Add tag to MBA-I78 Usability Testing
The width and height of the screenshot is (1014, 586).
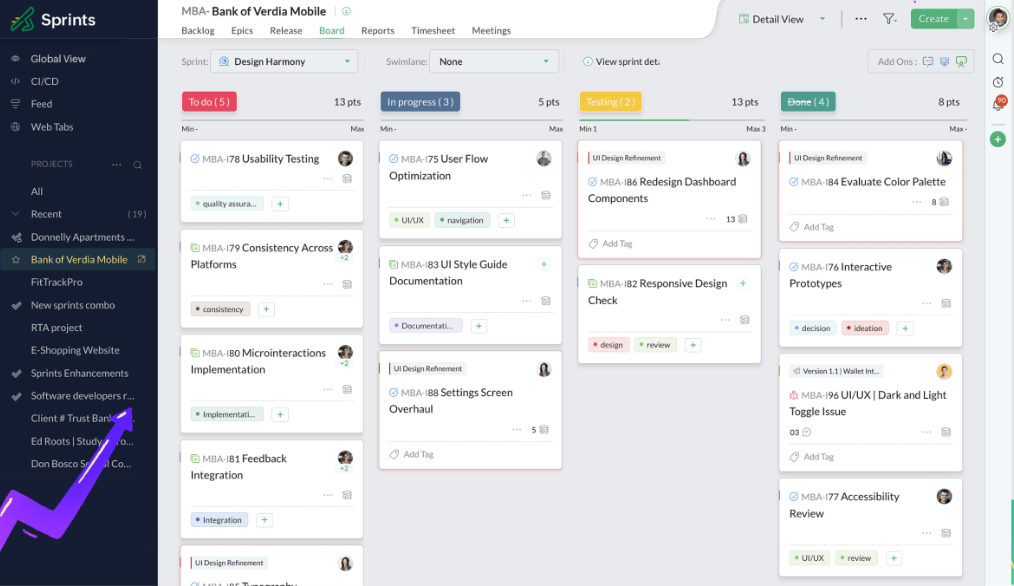[x=280, y=204]
